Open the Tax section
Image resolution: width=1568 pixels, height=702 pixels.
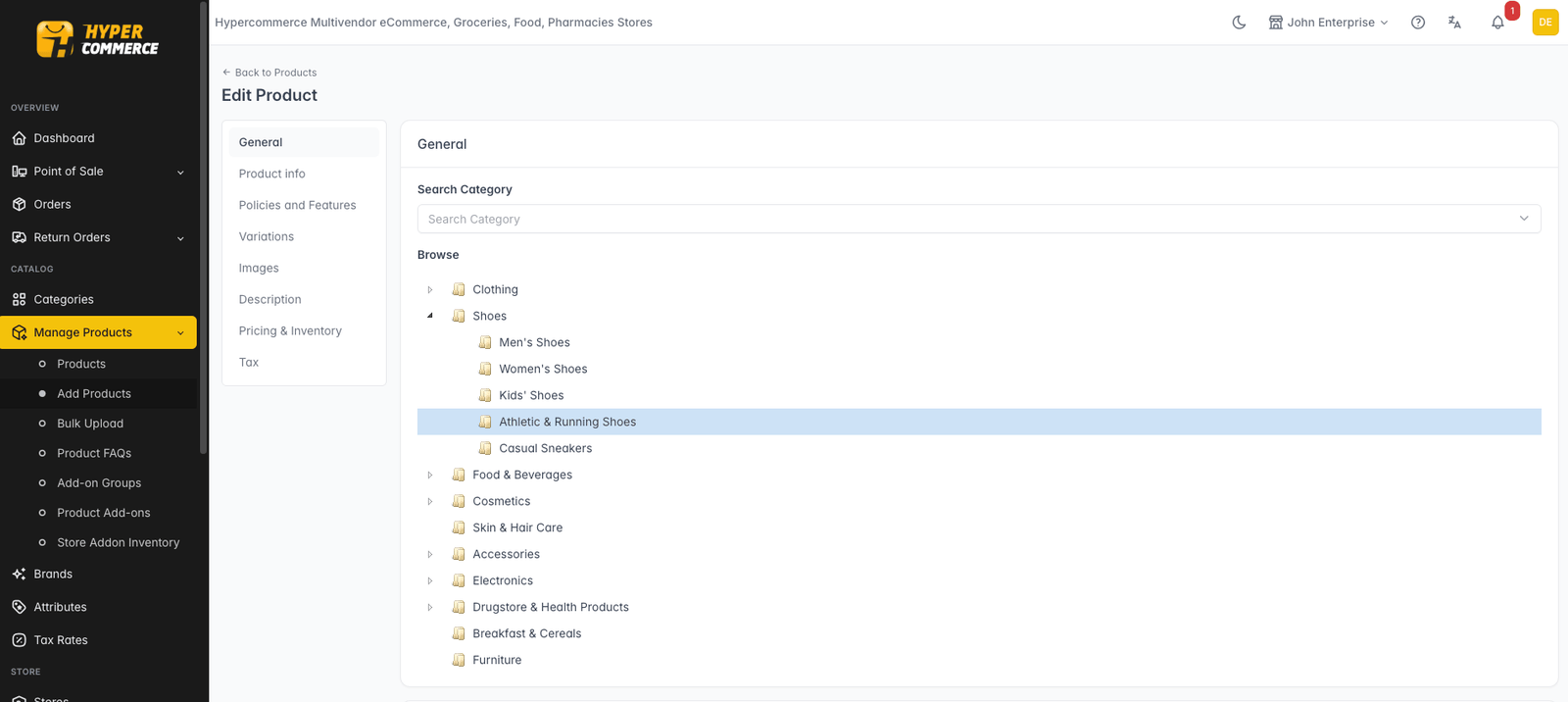(304, 362)
